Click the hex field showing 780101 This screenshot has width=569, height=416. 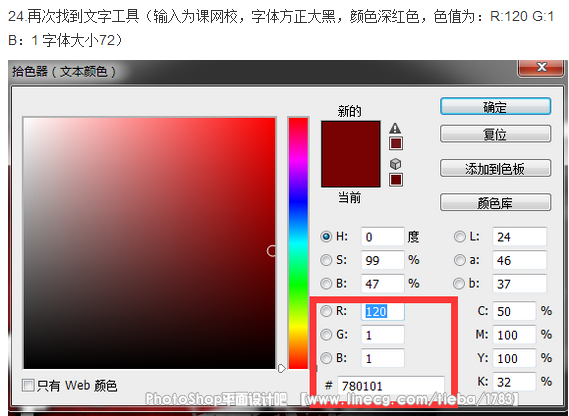391,386
